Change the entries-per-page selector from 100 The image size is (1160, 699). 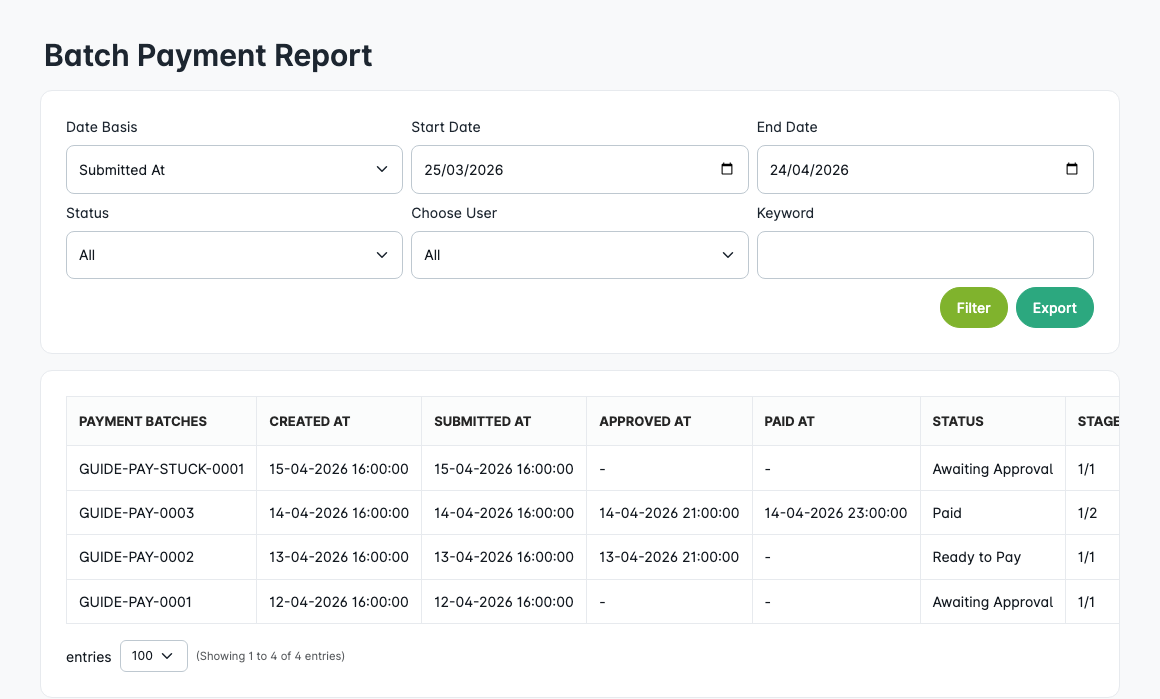coord(153,655)
